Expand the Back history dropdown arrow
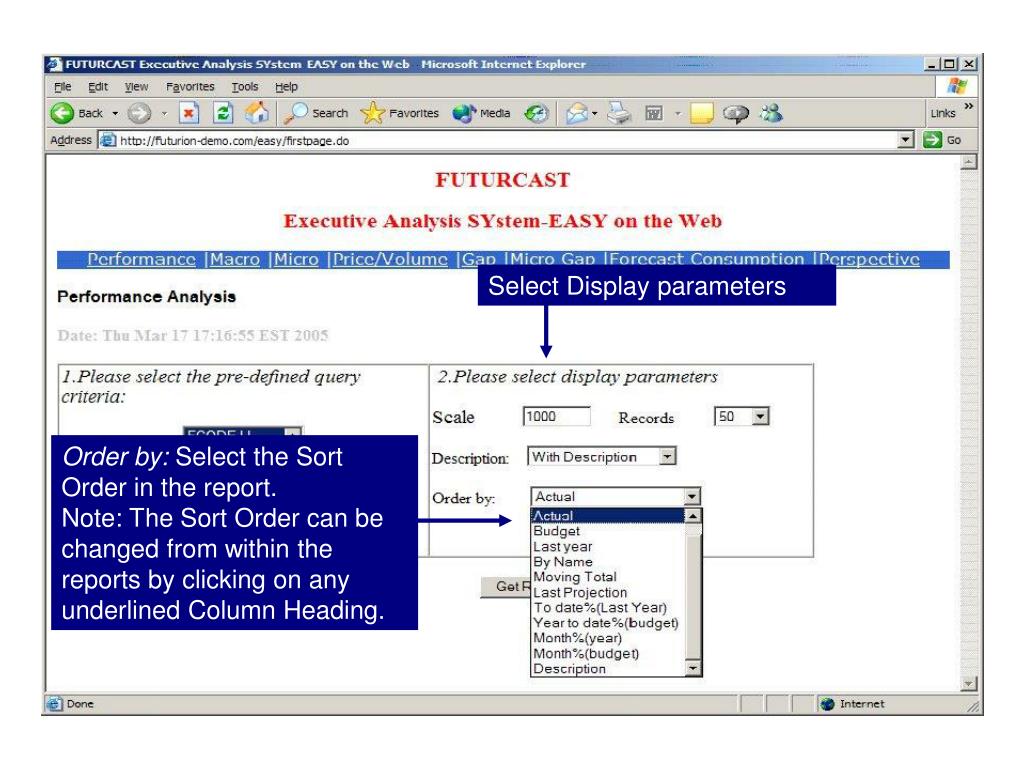Screen dimensions: 1024x768 [x=115, y=114]
